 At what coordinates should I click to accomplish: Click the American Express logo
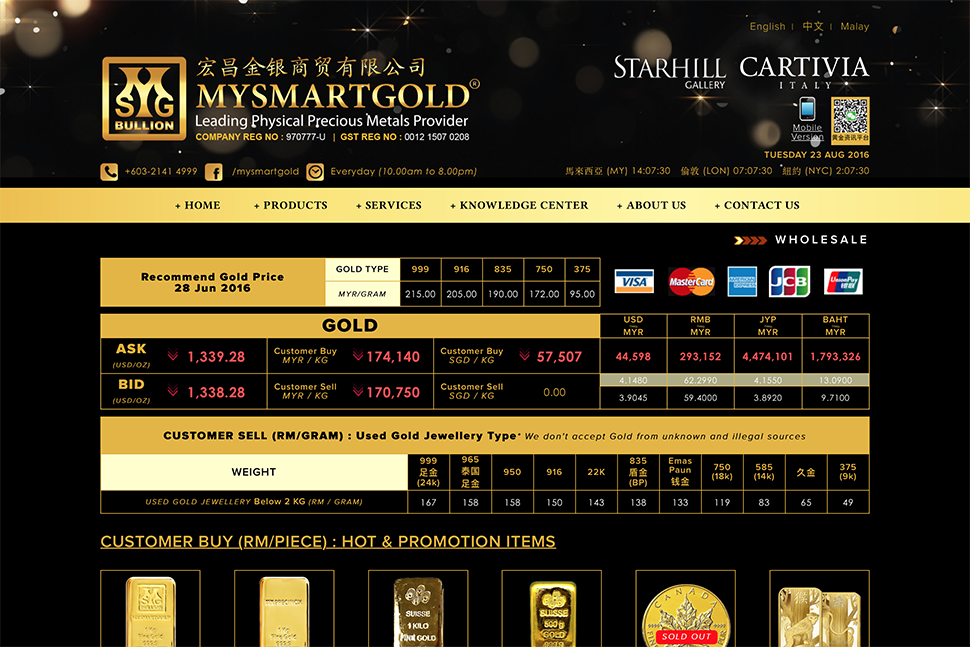(x=742, y=282)
